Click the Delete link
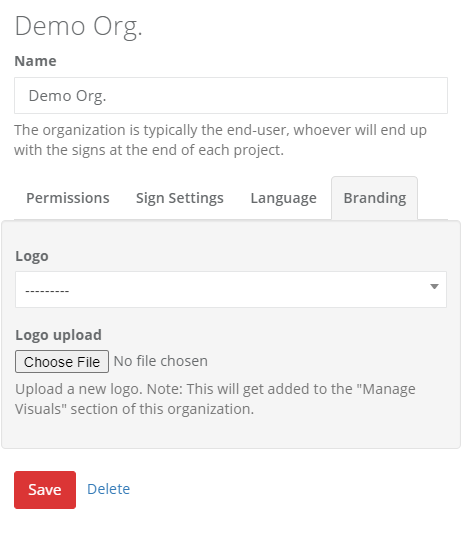 pyautogui.click(x=108, y=489)
